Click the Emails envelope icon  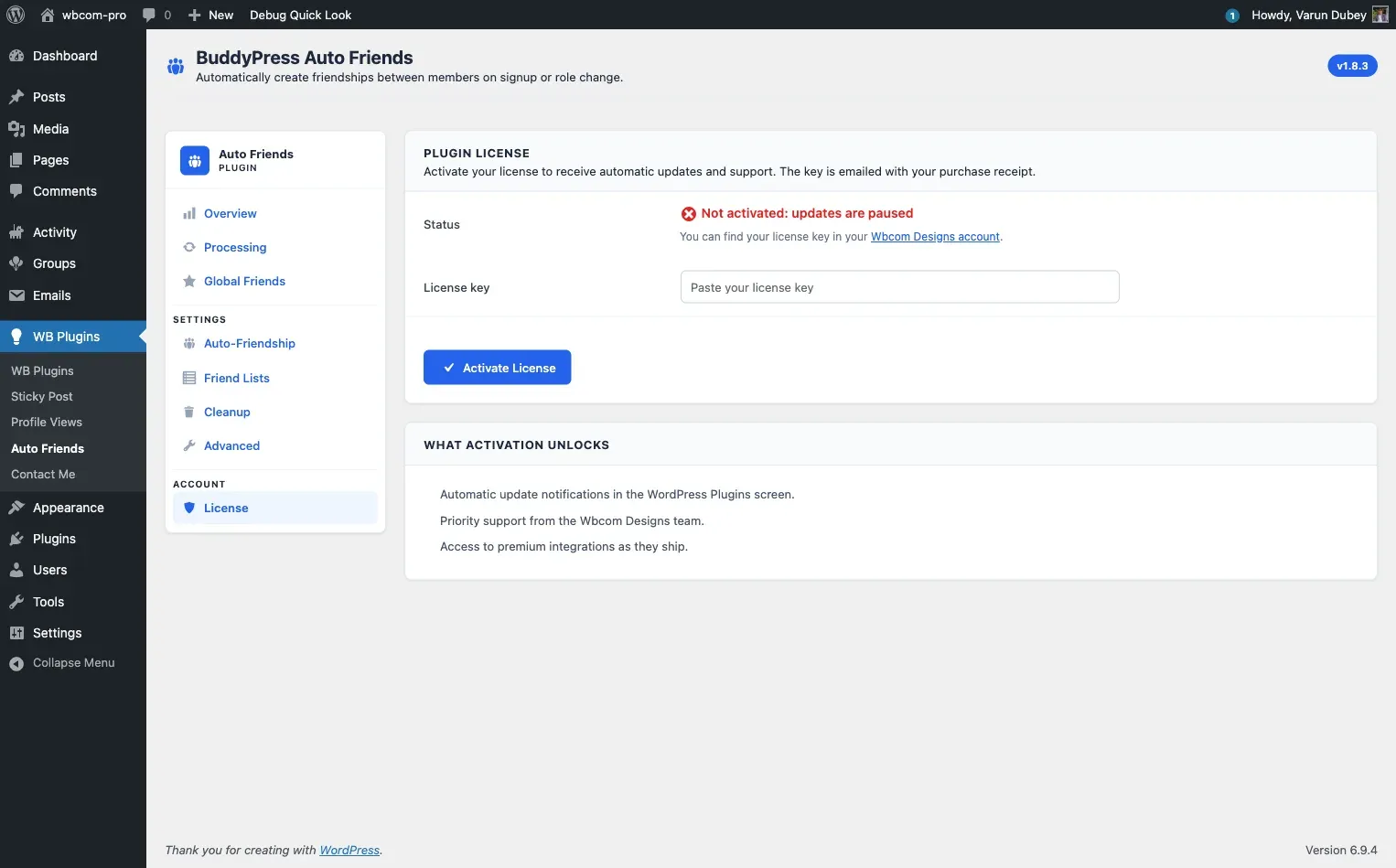coord(16,295)
